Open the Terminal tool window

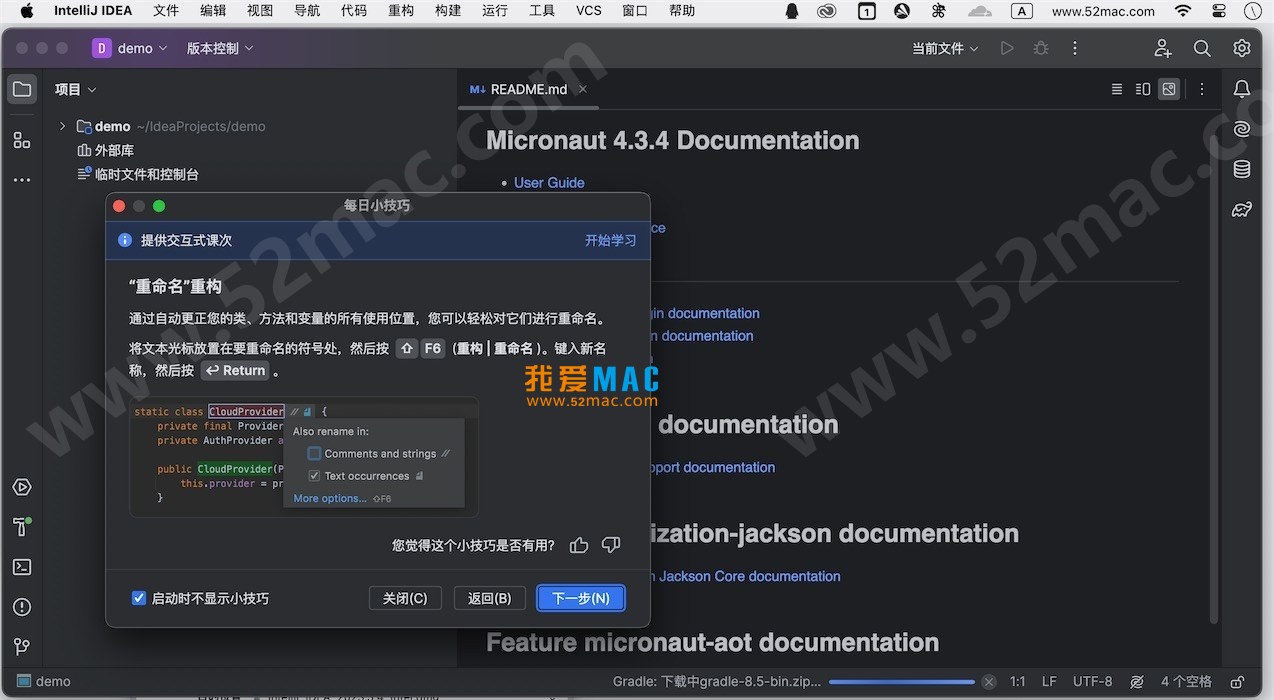coord(21,567)
